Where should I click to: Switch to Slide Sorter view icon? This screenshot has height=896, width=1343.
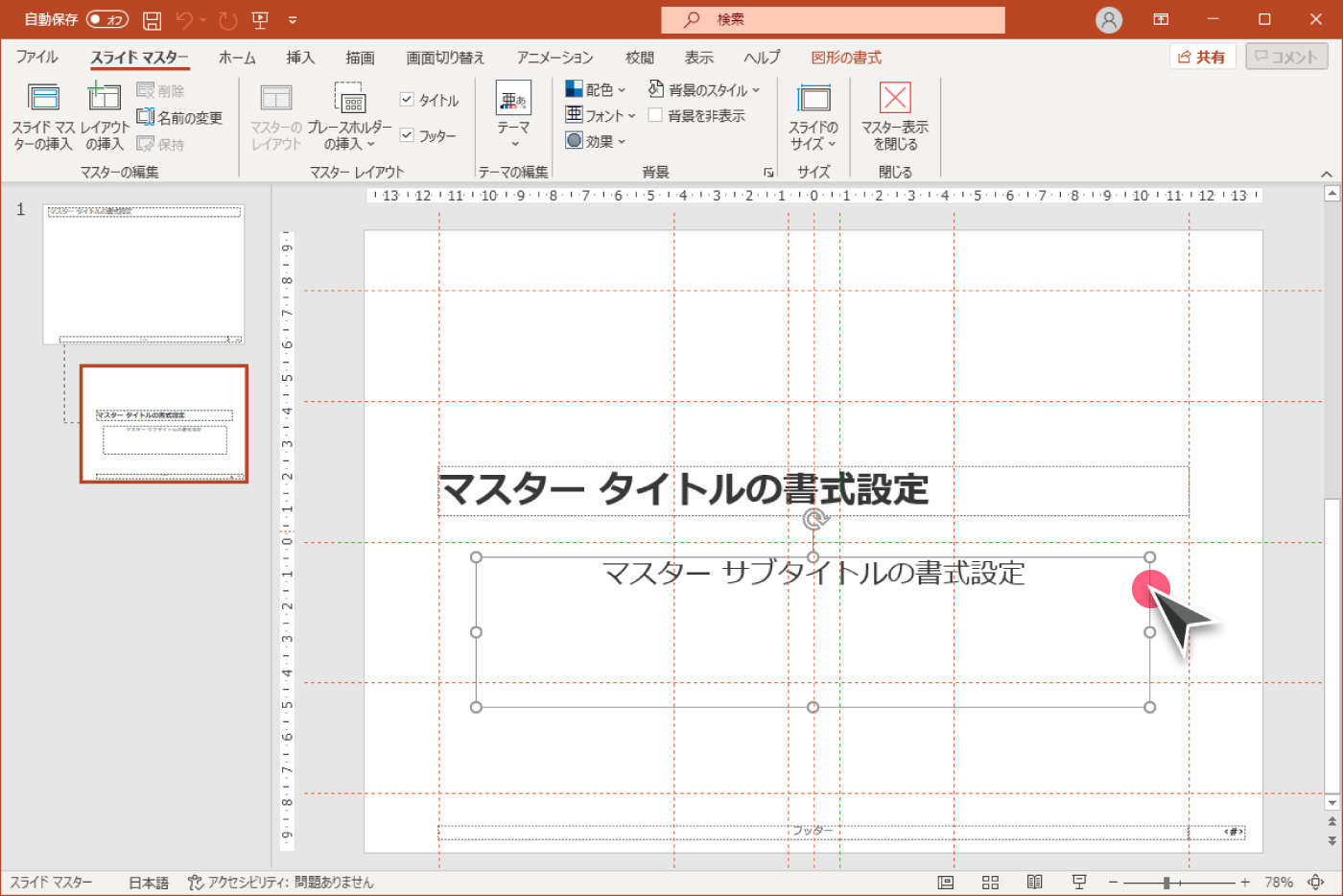(991, 883)
